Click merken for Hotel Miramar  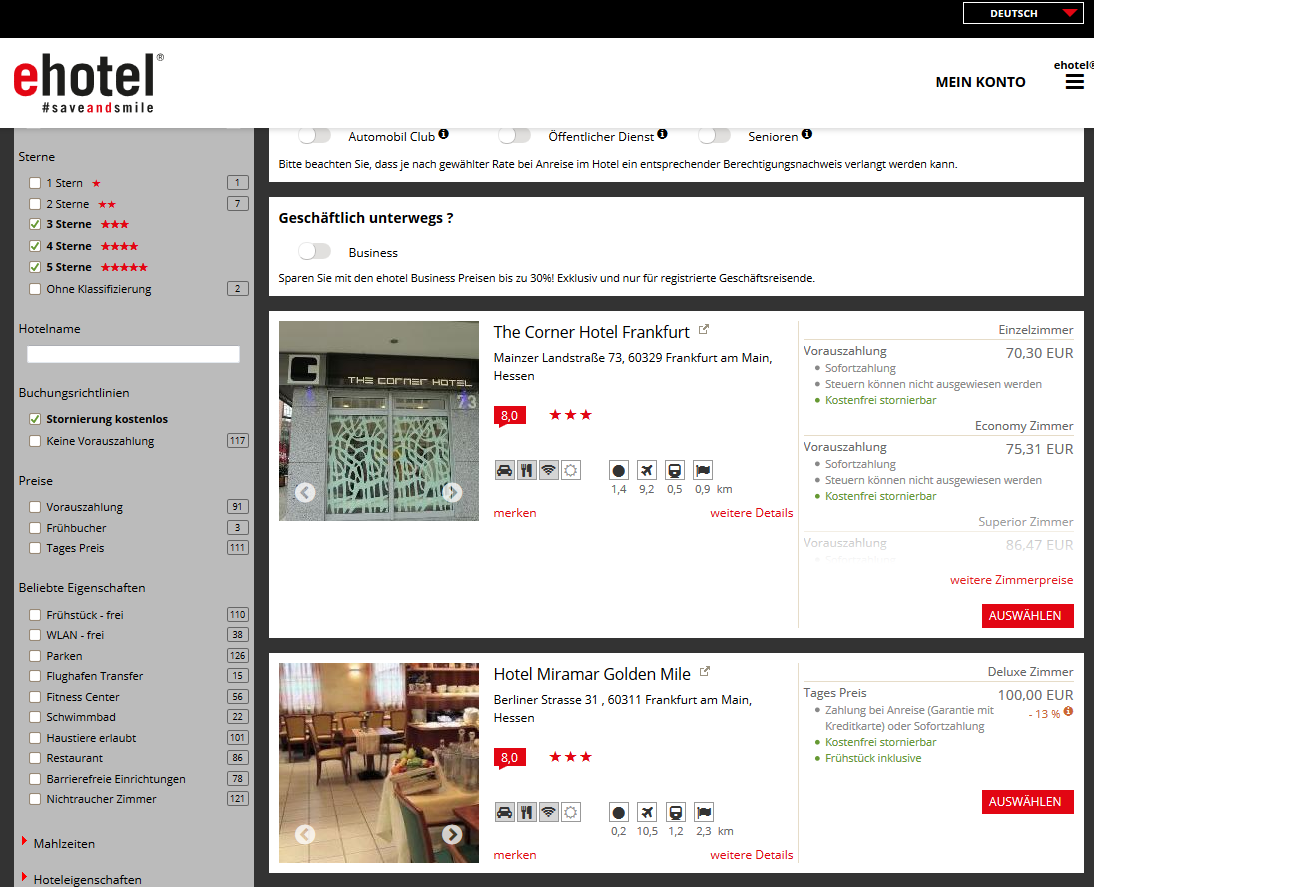(x=515, y=855)
